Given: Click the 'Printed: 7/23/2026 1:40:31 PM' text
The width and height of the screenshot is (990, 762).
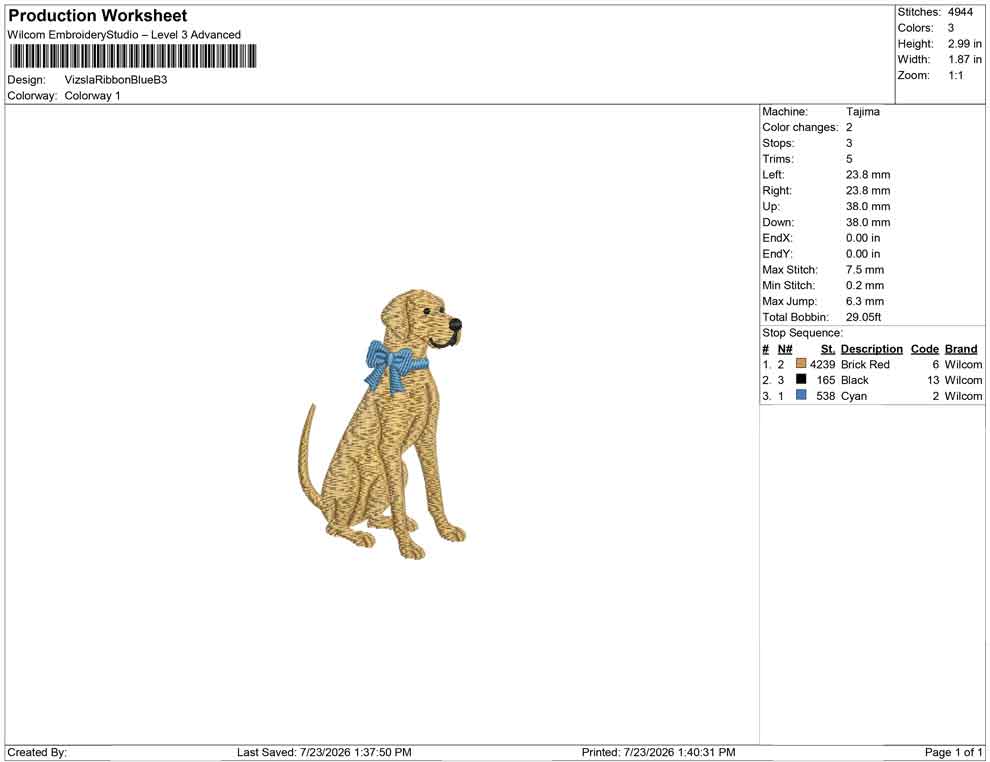Looking at the screenshot, I should [x=659, y=752].
